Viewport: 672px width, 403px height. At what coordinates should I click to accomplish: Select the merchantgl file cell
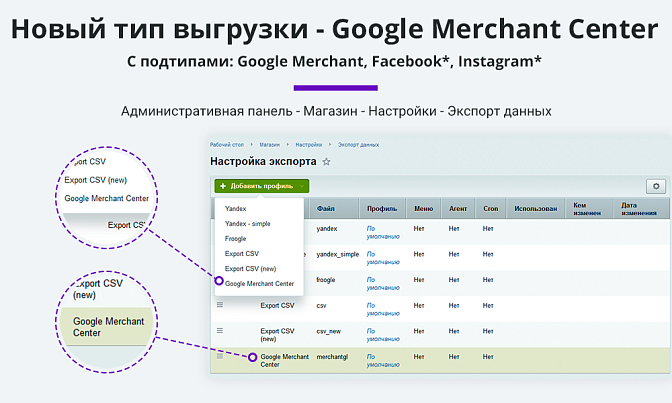tap(332, 357)
